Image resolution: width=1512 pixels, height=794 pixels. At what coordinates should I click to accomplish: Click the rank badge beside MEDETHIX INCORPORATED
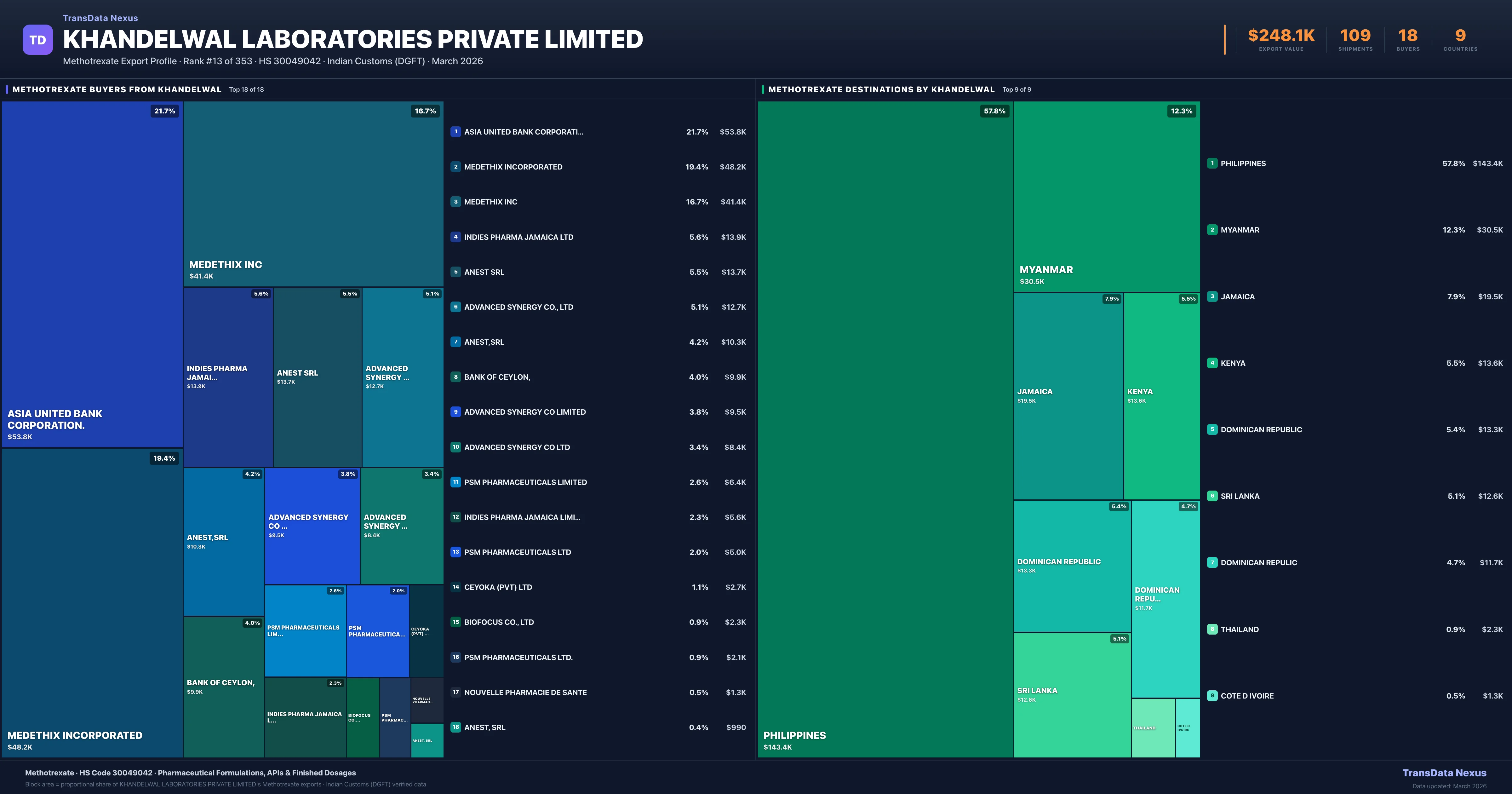[x=456, y=167]
